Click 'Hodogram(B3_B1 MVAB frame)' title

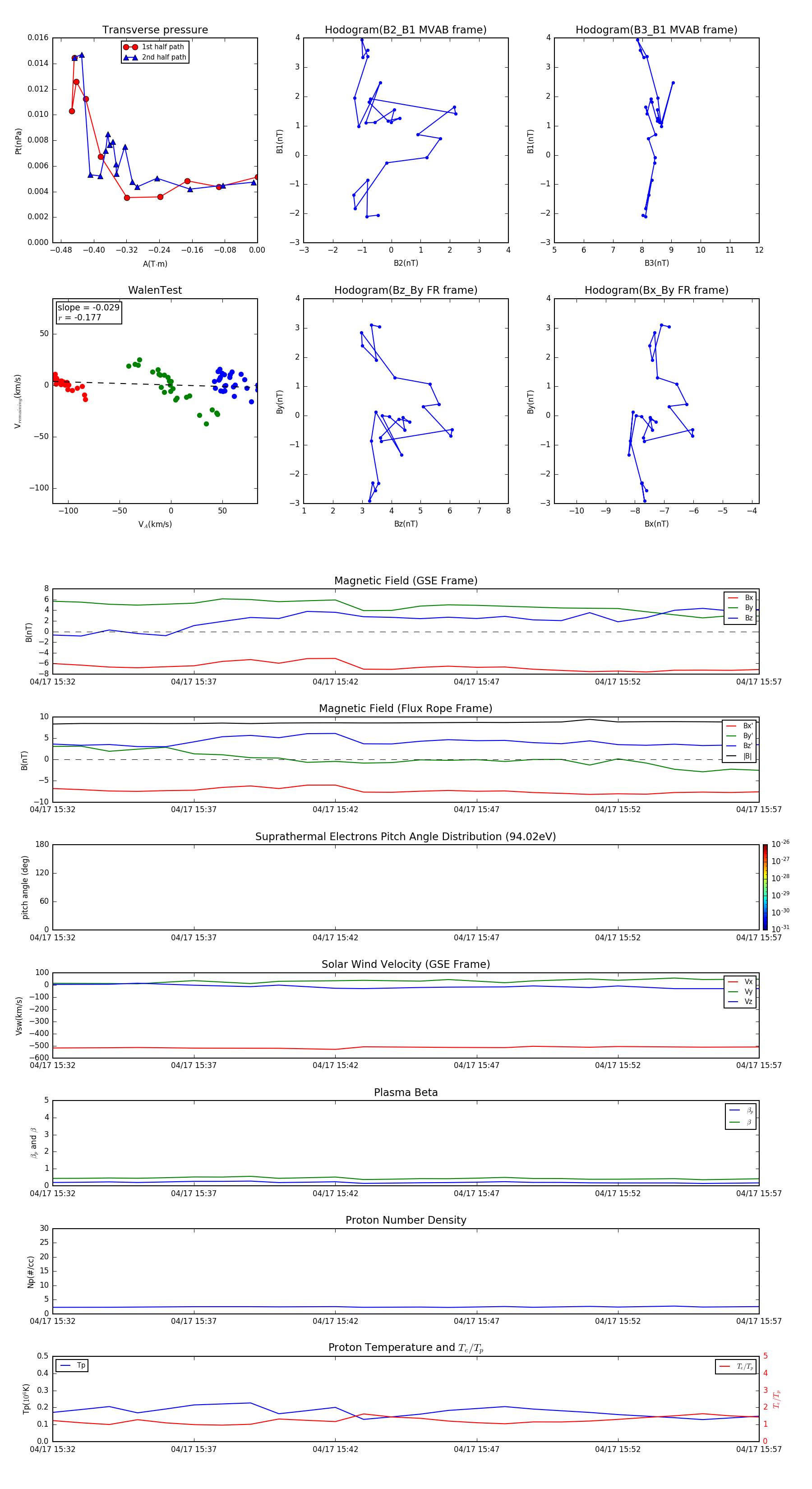tap(656, 30)
